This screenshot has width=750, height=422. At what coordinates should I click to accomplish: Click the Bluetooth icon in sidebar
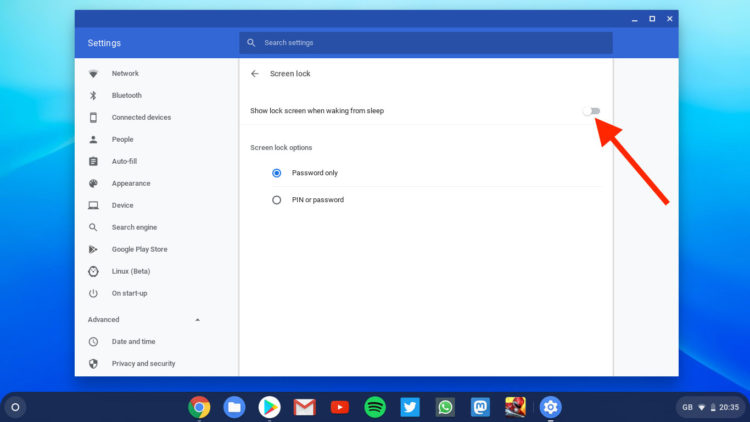(x=93, y=96)
